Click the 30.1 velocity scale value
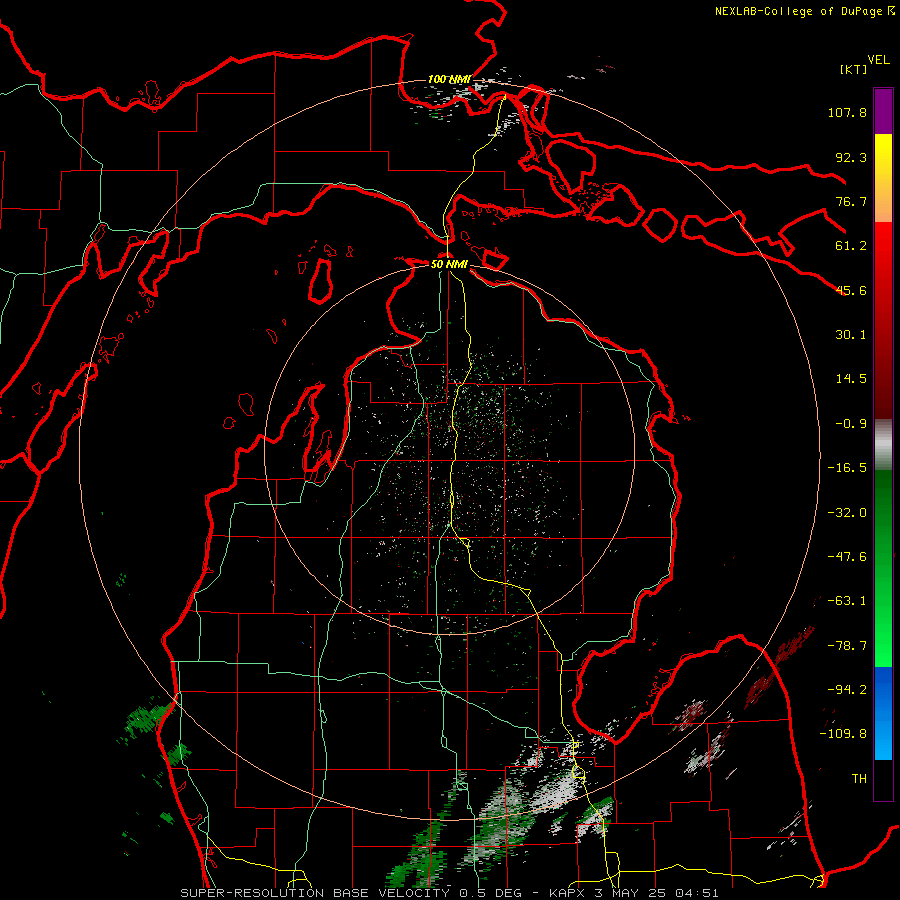900x900 pixels. tap(851, 335)
